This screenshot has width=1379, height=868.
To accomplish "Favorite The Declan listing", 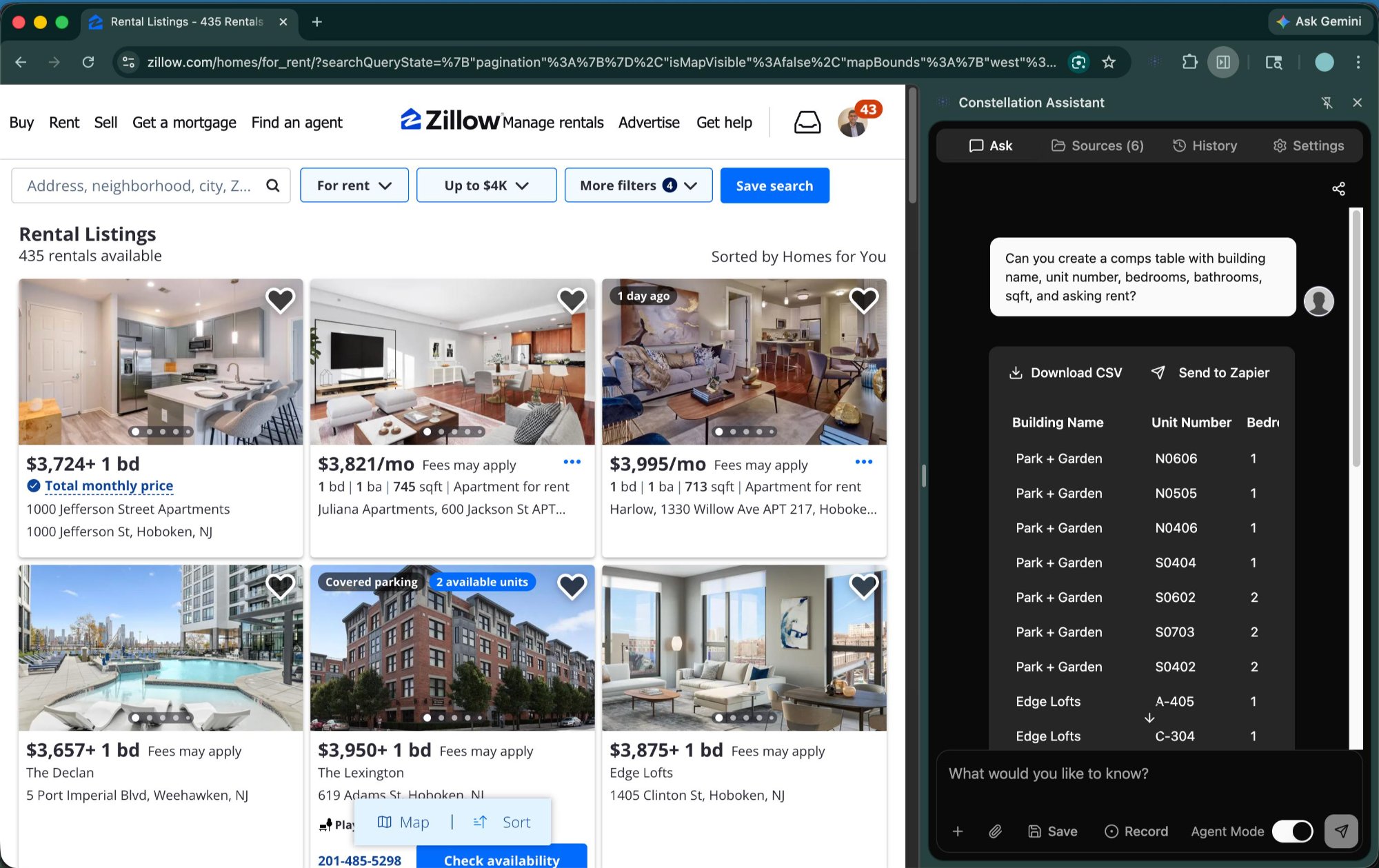I will (x=280, y=586).
